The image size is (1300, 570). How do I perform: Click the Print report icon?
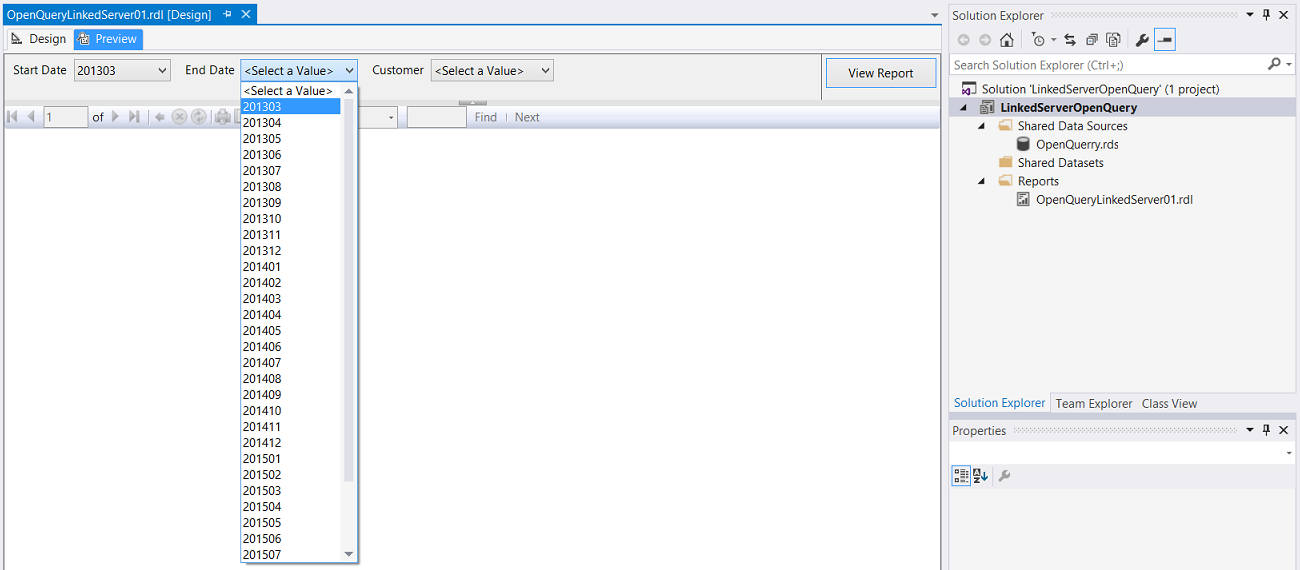pyautogui.click(x=222, y=117)
